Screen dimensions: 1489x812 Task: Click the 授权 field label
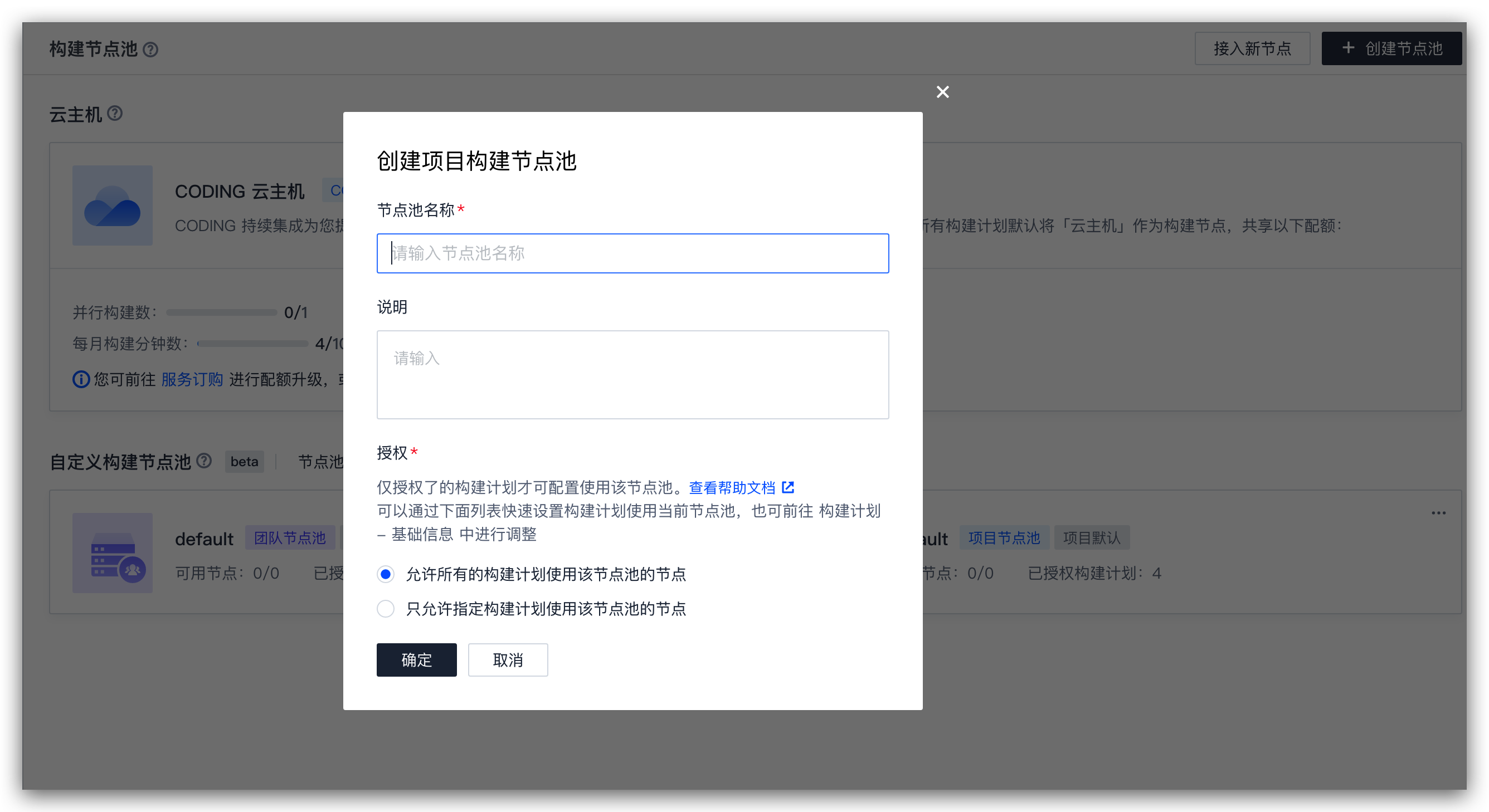coord(392,453)
